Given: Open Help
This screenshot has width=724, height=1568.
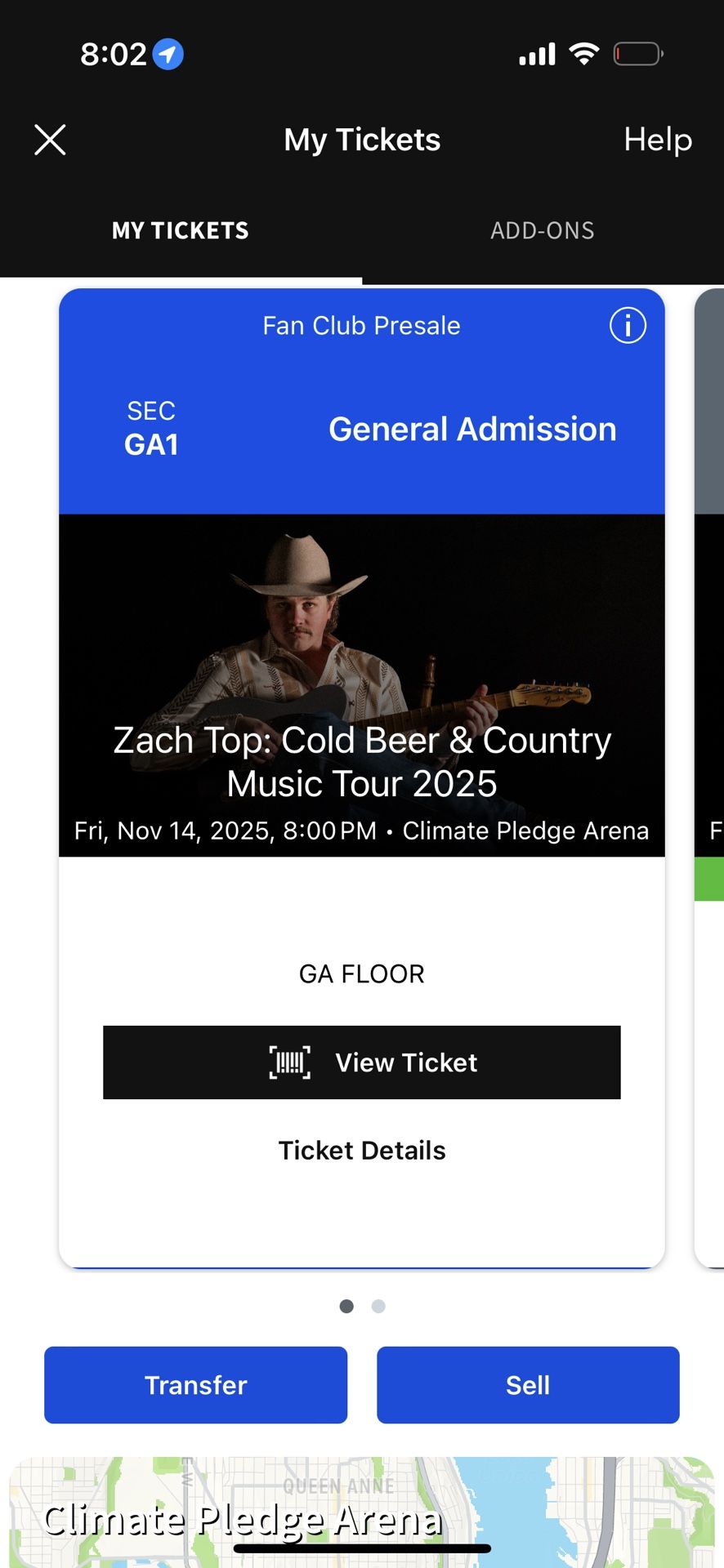Looking at the screenshot, I should pyautogui.click(x=658, y=140).
